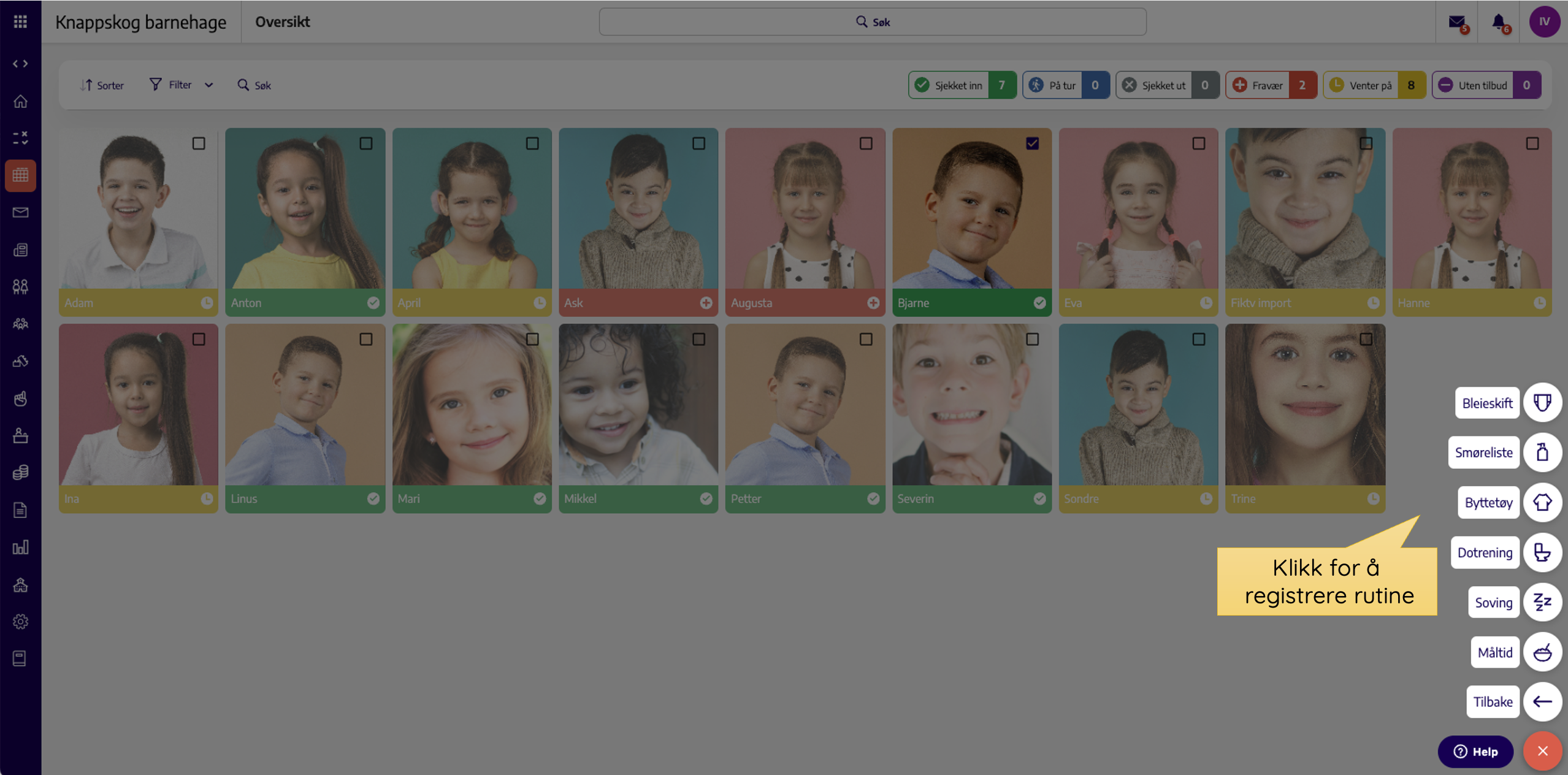Open the bar chart statistics sidebar icon
The image size is (1568, 775).
[x=20, y=547]
